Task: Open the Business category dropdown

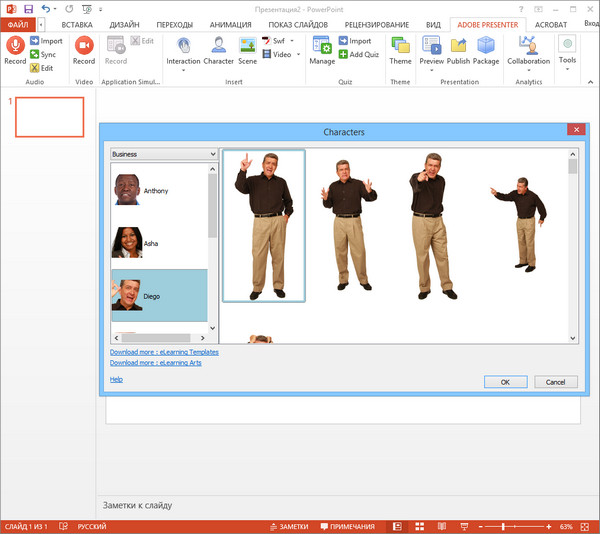Action: [x=164, y=154]
